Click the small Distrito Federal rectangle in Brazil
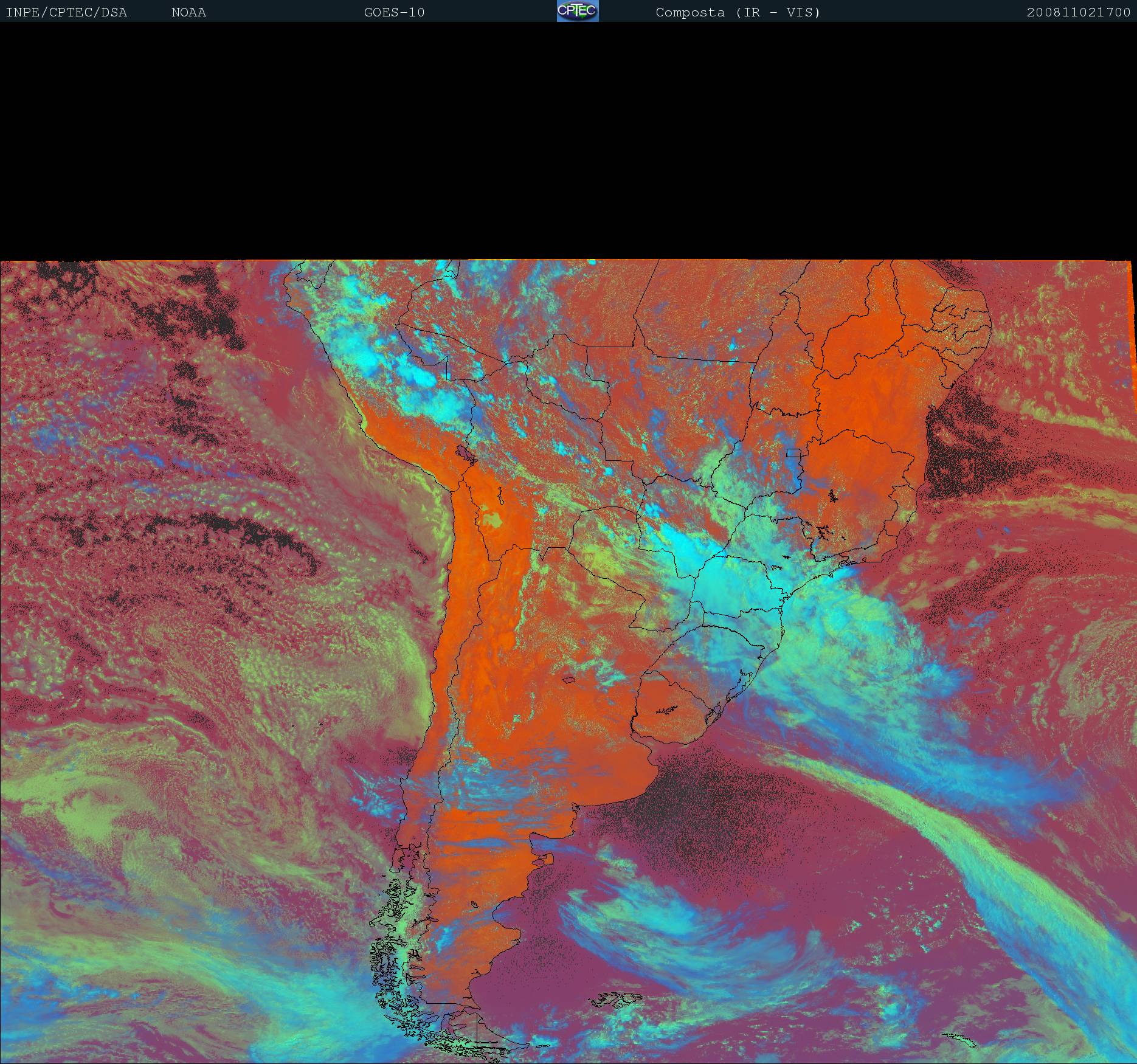This screenshot has height=1064, width=1137. [793, 452]
